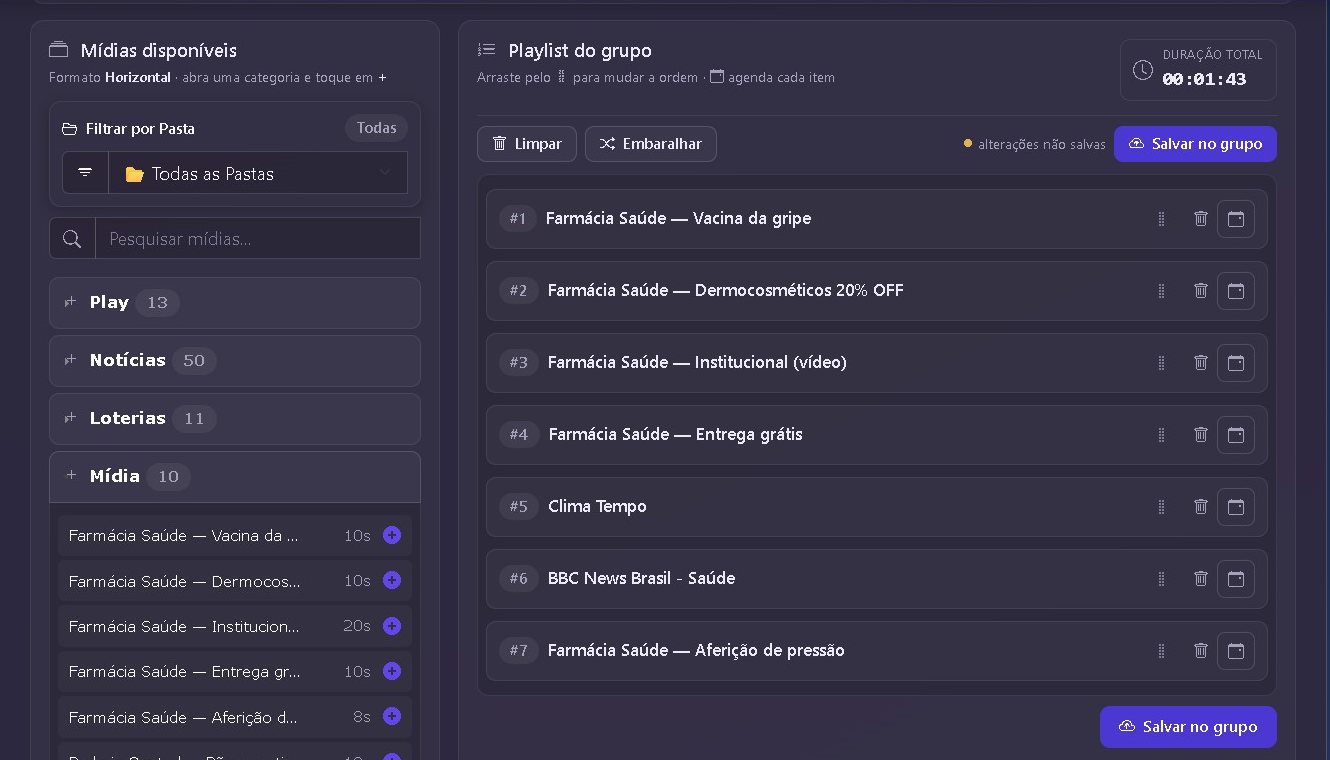Click the alterações não salvas status text
Viewport: 1330px width, 760px height.
[1042, 145]
